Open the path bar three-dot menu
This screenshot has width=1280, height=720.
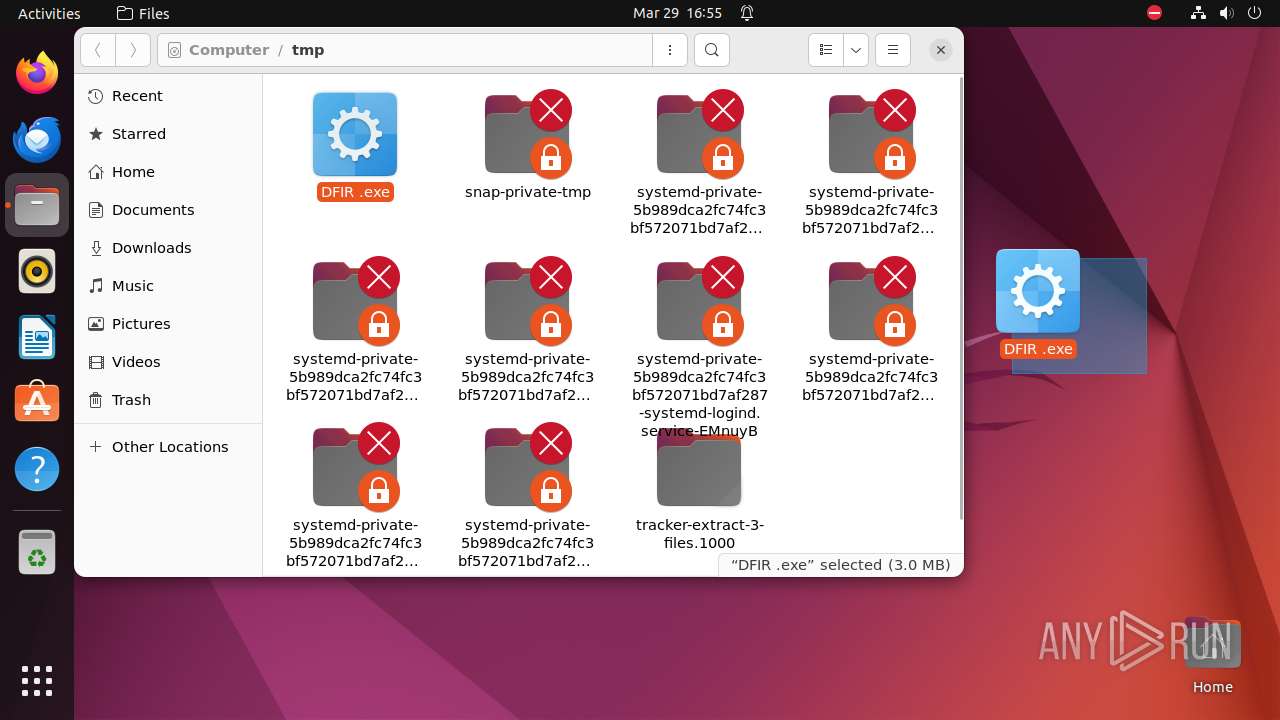[x=669, y=50]
